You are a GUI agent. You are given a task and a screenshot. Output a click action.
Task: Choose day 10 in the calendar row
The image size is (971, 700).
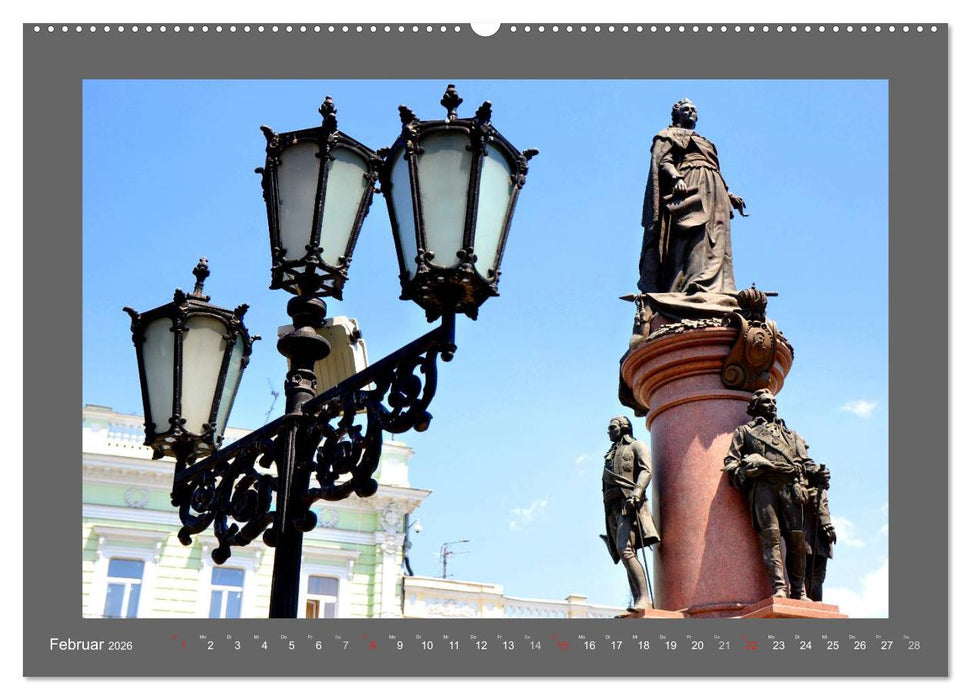pyautogui.click(x=427, y=646)
